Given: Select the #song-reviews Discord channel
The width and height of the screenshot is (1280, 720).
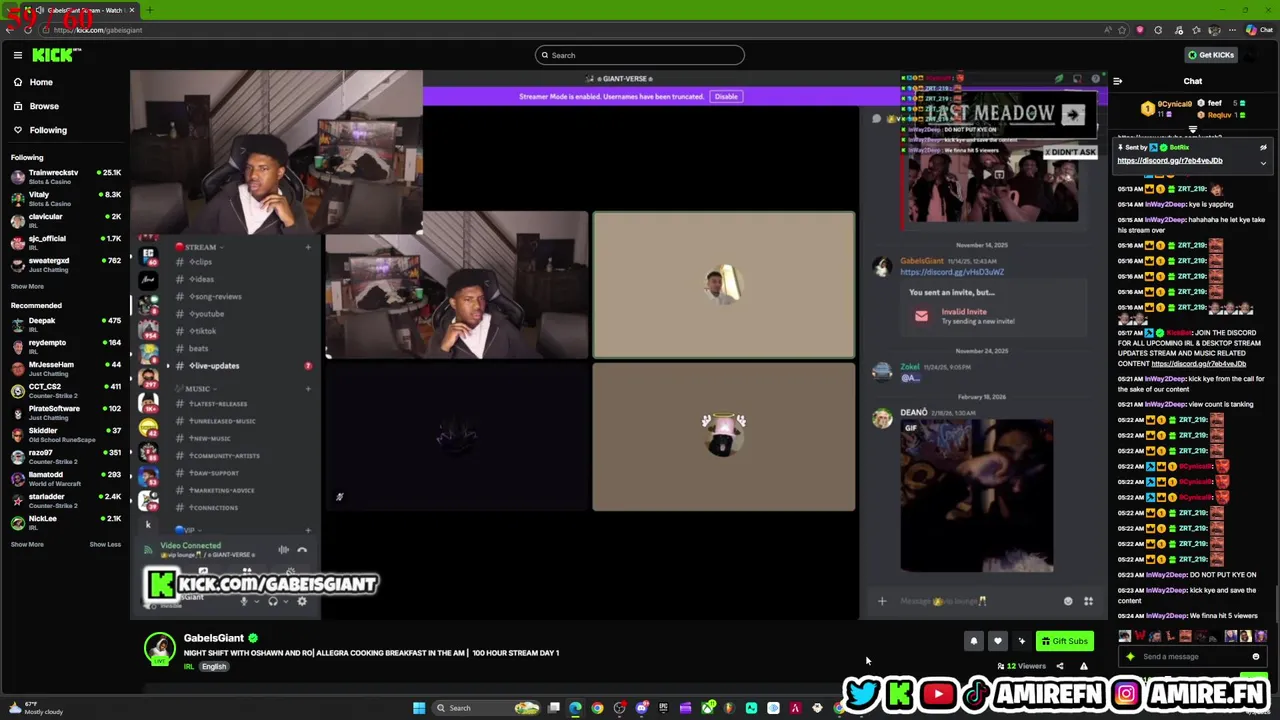Looking at the screenshot, I should [215, 297].
